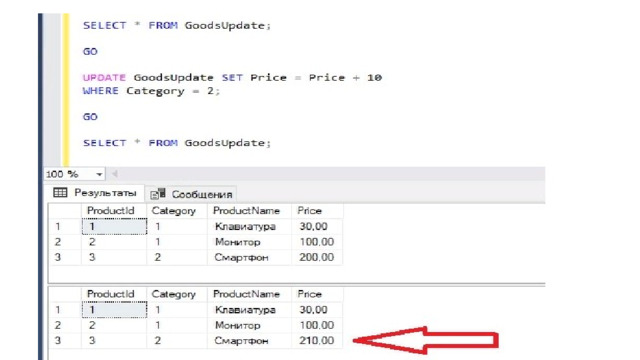Image resolution: width=640 pixels, height=360 pixels.
Task: Select highlighted ProductId 1 cell, first grid
Action: click(114, 227)
